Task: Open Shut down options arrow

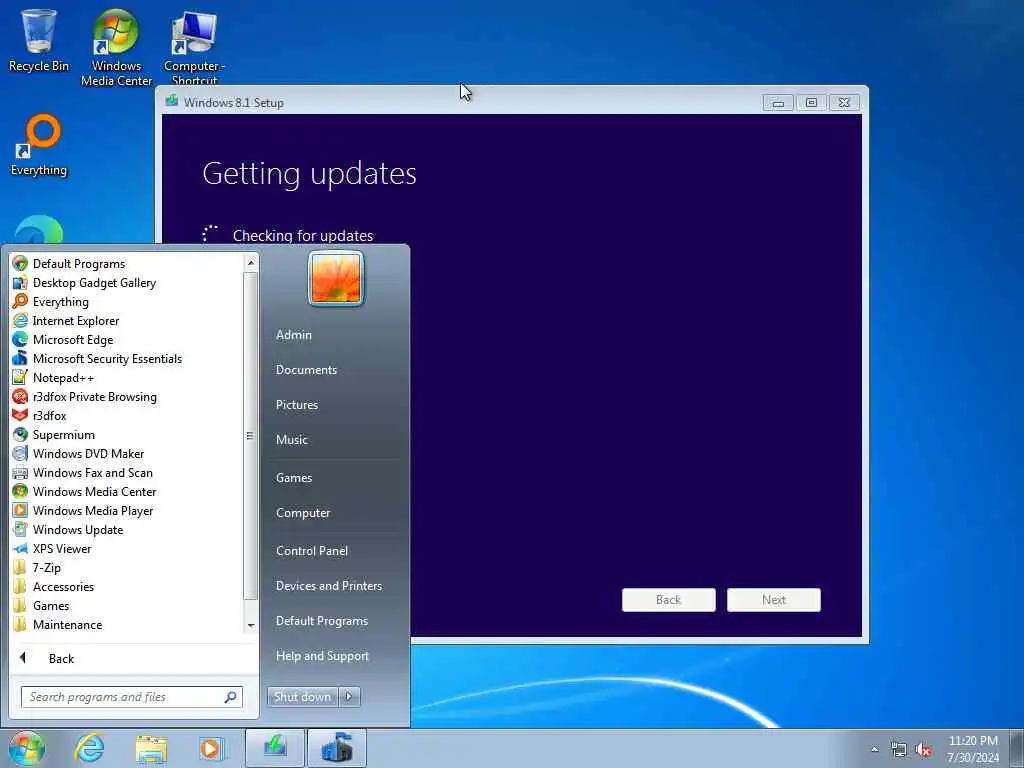Action: pyautogui.click(x=349, y=697)
